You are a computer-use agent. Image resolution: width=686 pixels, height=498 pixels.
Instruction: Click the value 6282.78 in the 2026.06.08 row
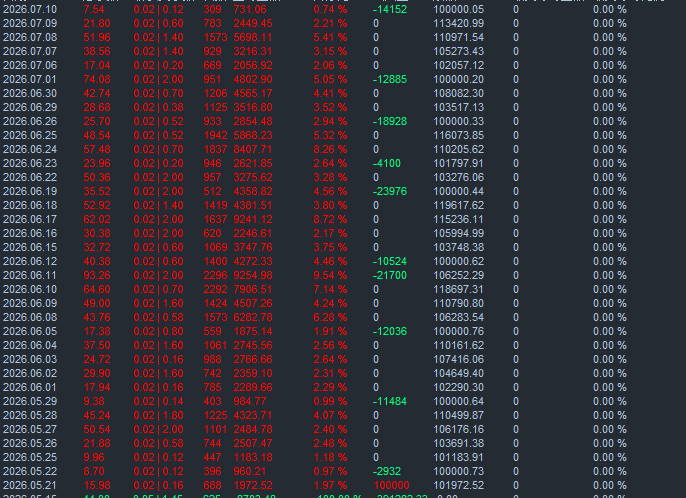tap(252, 317)
